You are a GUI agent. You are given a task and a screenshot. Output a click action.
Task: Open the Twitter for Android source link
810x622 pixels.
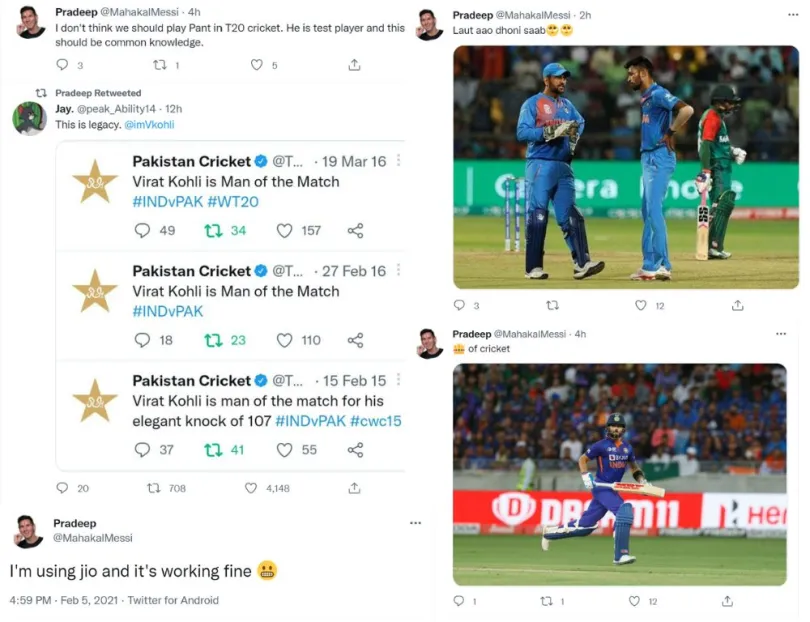[x=173, y=600]
